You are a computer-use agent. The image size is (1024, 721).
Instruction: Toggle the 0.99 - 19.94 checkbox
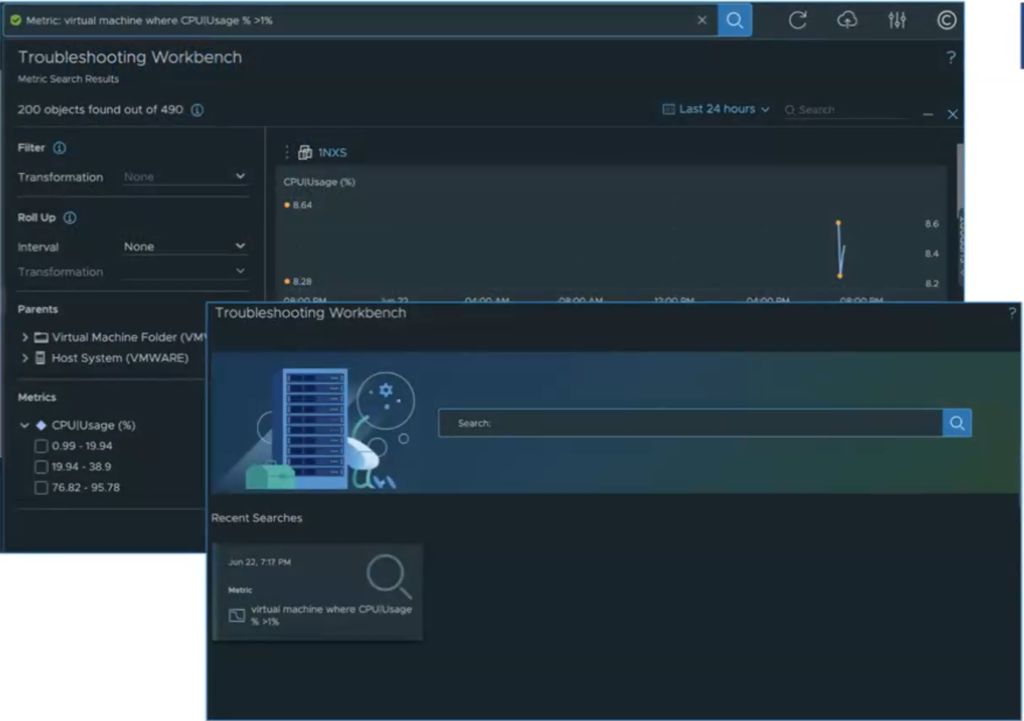pyautogui.click(x=41, y=446)
